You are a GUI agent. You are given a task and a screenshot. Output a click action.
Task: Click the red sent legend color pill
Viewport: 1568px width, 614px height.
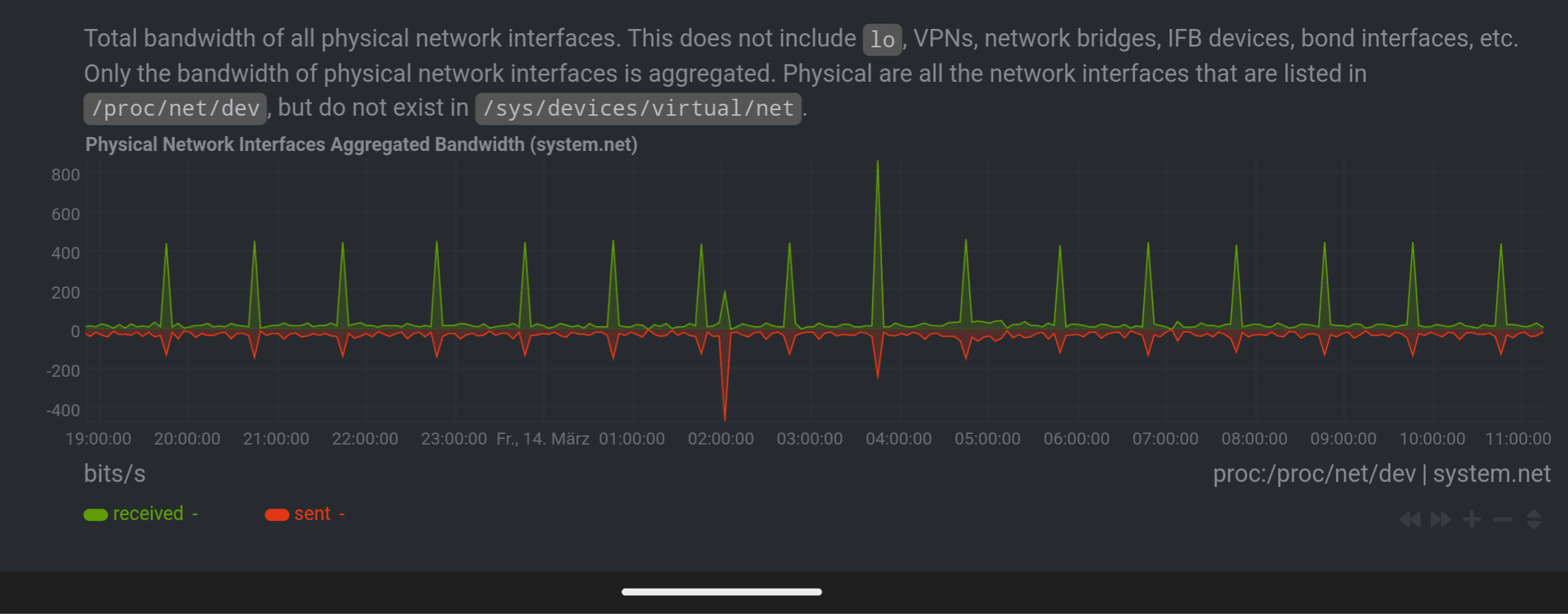coord(276,514)
